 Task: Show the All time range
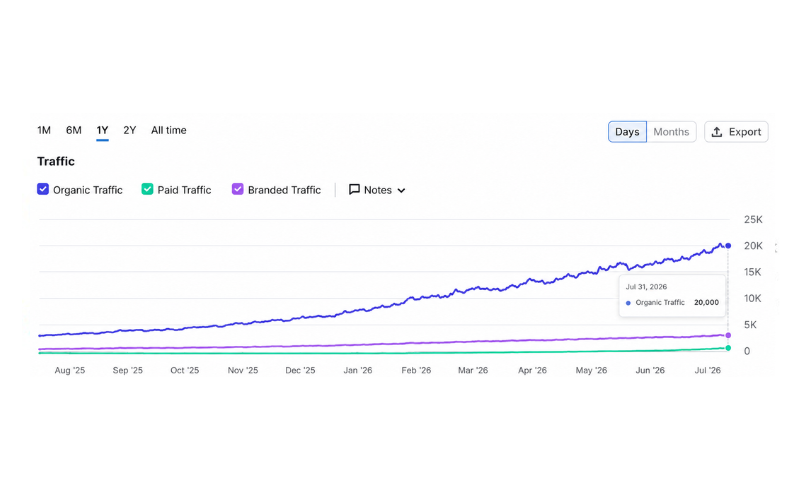pos(169,131)
